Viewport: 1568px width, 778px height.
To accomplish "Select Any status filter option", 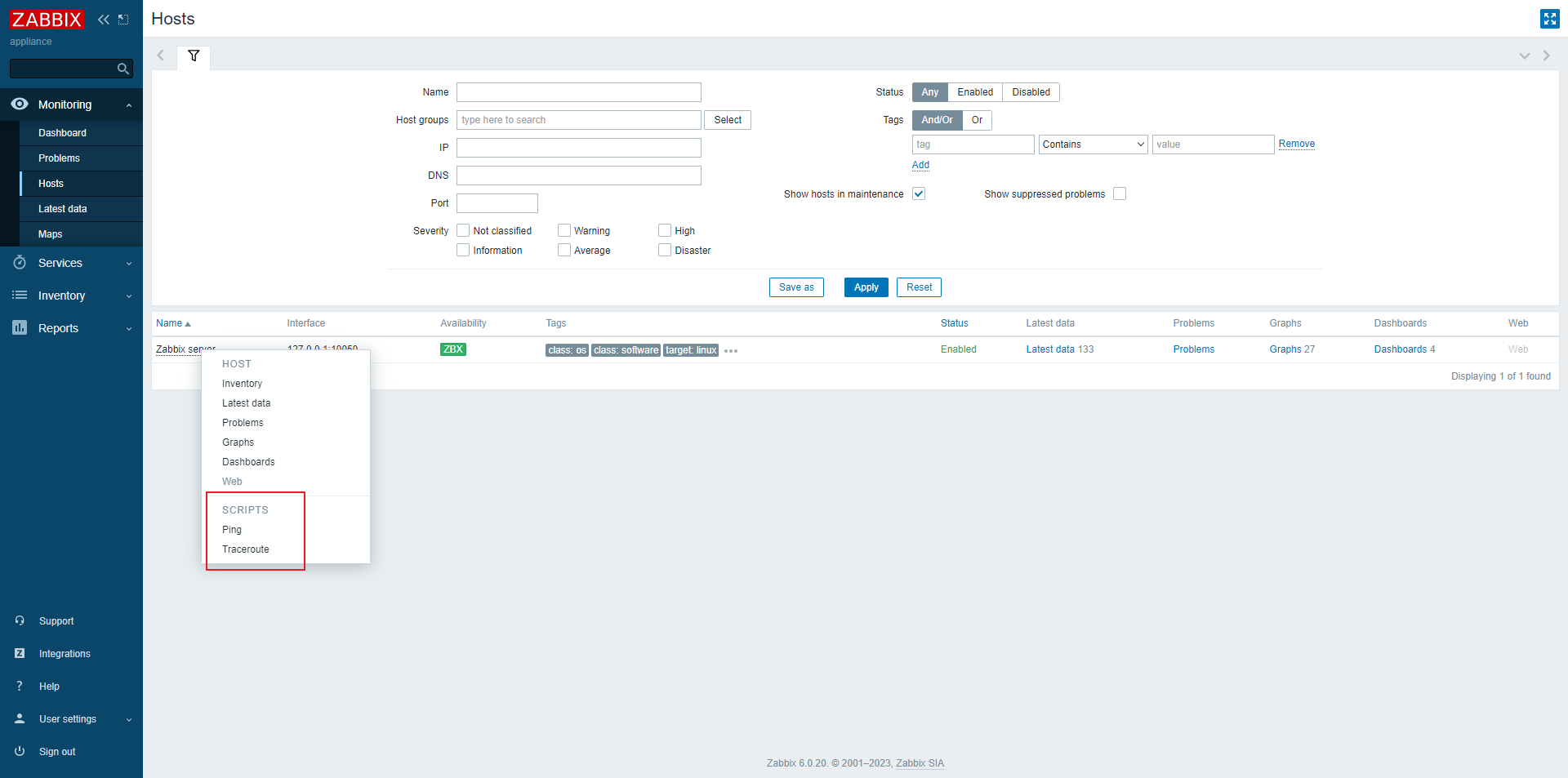I will pos(930,92).
